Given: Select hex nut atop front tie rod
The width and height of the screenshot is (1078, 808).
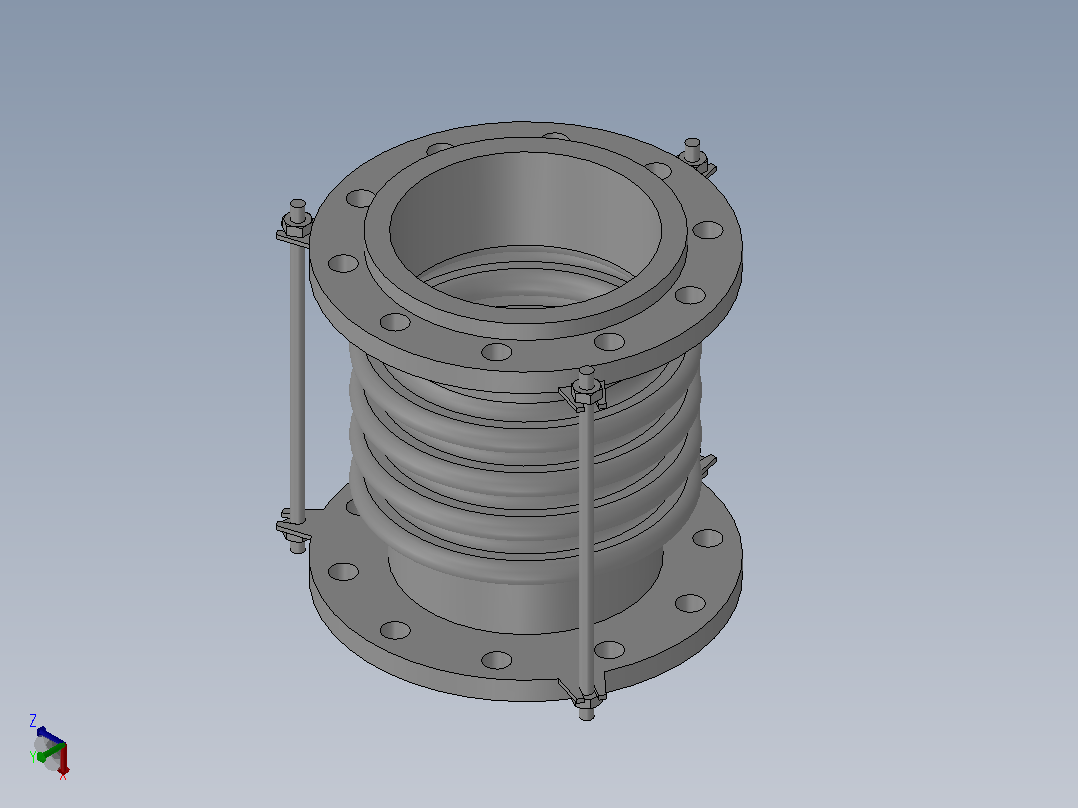Looking at the screenshot, I should tap(587, 395).
